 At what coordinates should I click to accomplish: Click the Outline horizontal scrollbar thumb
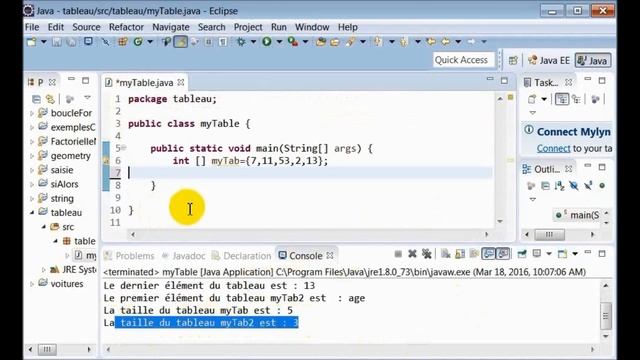pos(549,234)
